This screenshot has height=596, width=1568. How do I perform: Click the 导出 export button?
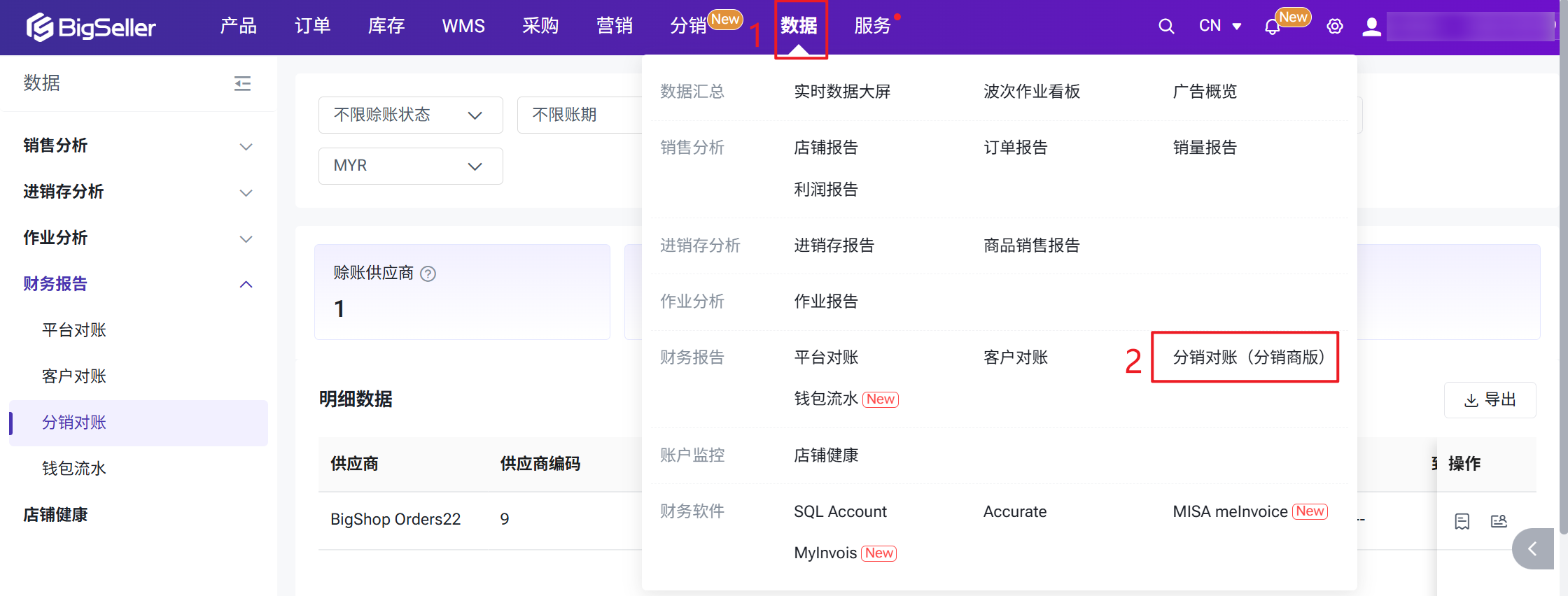coord(1490,400)
